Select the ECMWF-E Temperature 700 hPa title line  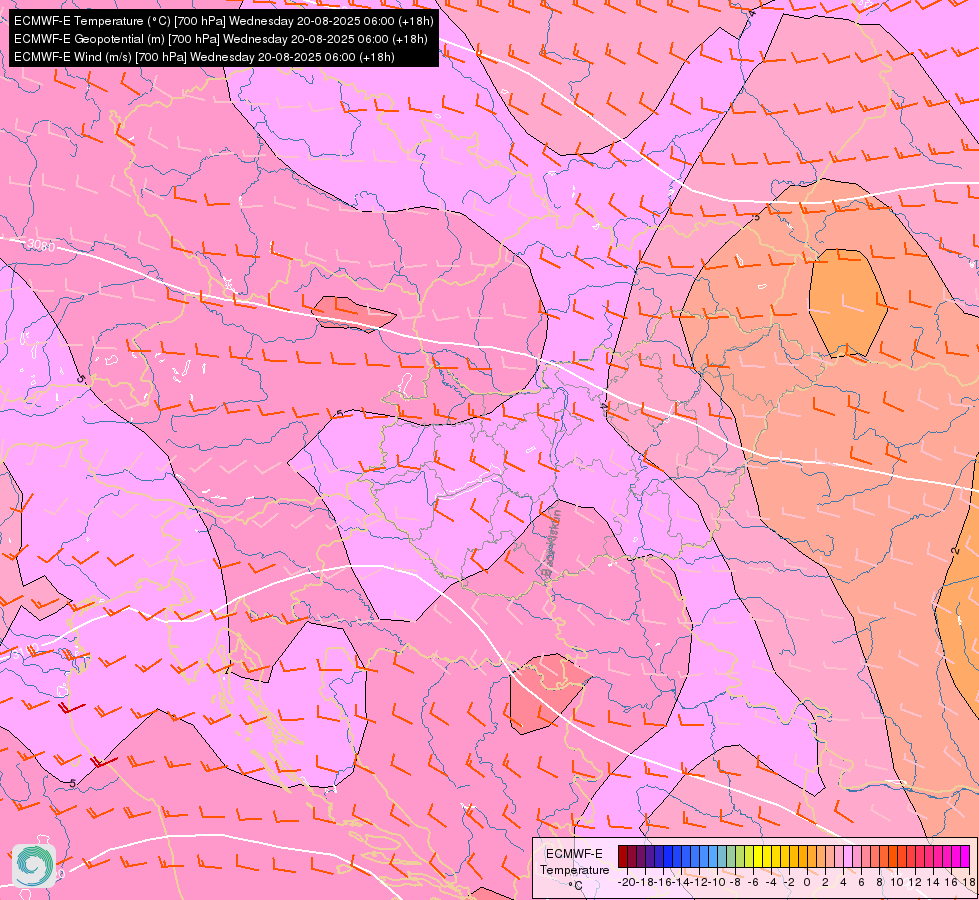click(224, 21)
